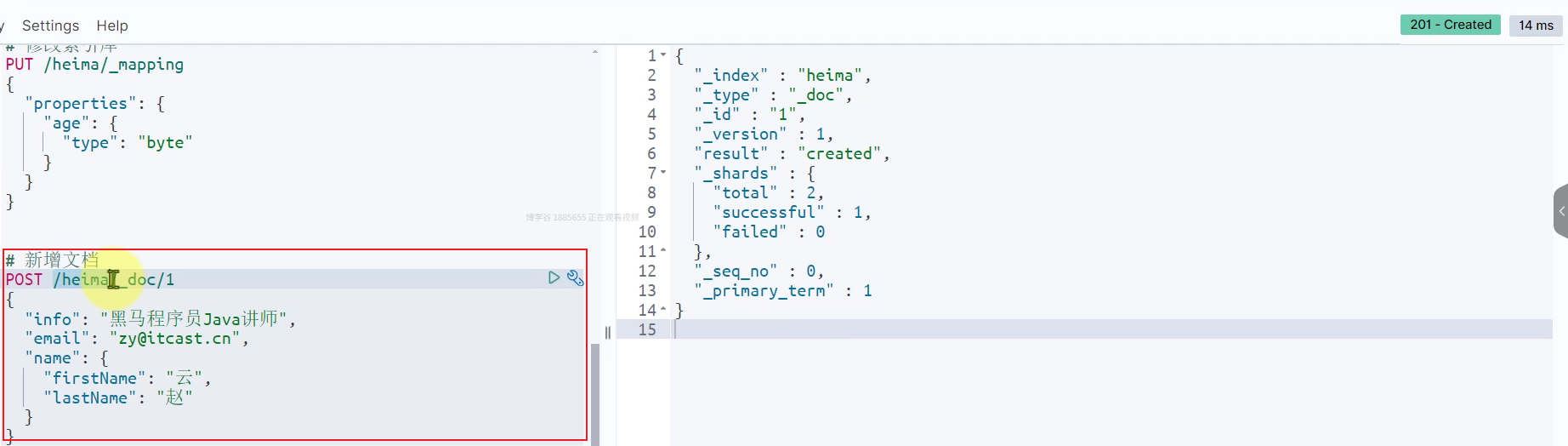Image resolution: width=1568 pixels, height=446 pixels.
Task: Expand the collapsed side panel on the right edge
Action: click(1561, 211)
